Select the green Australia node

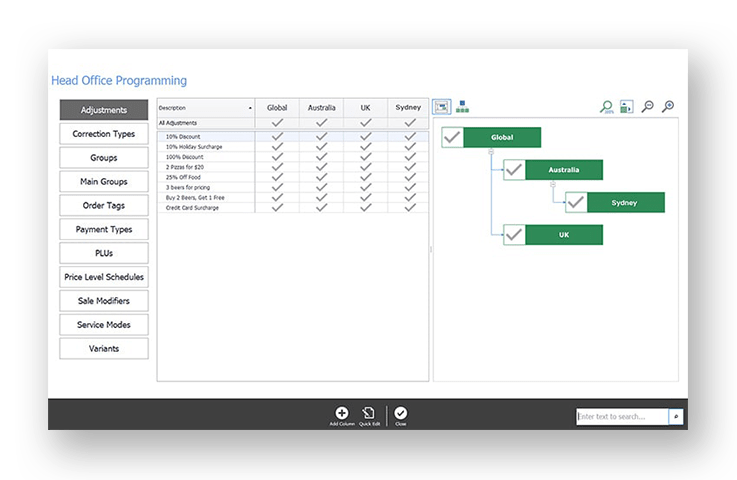click(x=564, y=170)
